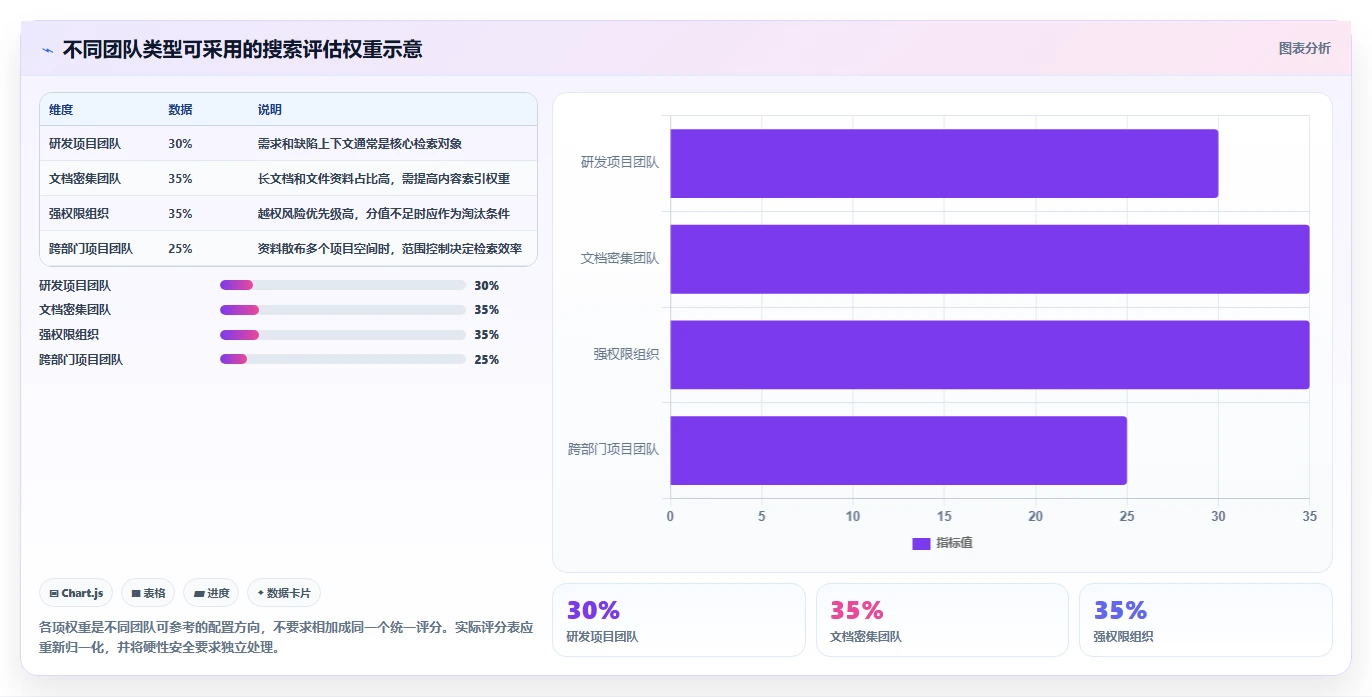1372x697 pixels.
Task: Open the 30% 研发项目团队 data card
Action: (679, 620)
